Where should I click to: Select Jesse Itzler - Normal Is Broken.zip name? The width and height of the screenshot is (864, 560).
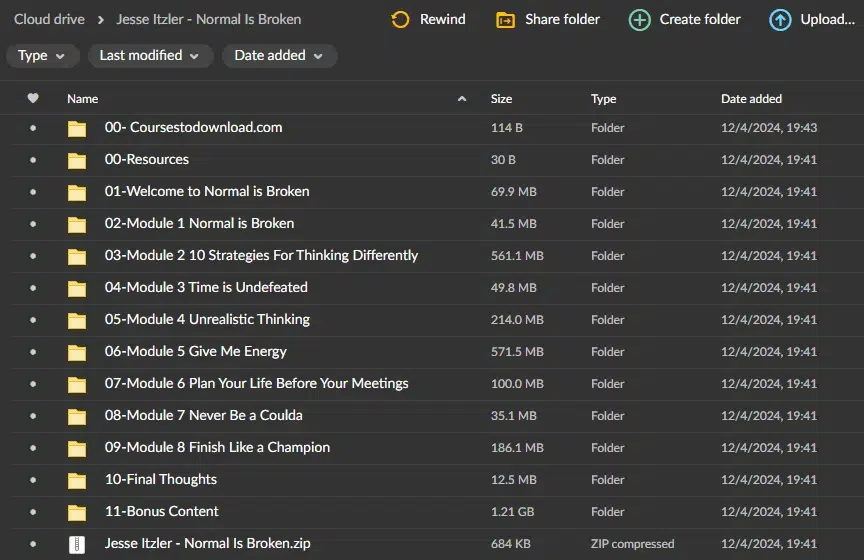(208, 543)
